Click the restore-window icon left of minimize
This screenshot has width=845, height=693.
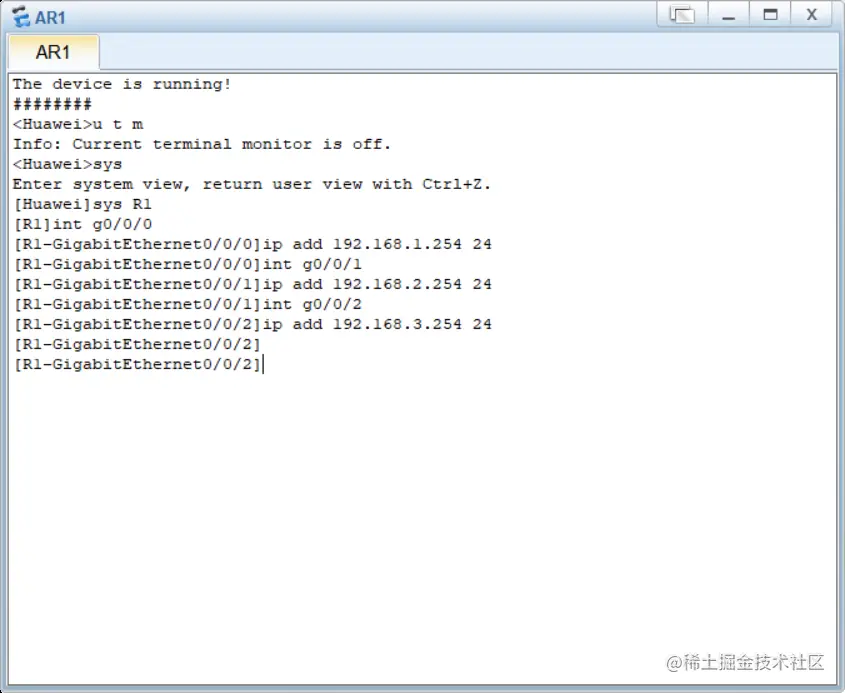pos(682,15)
